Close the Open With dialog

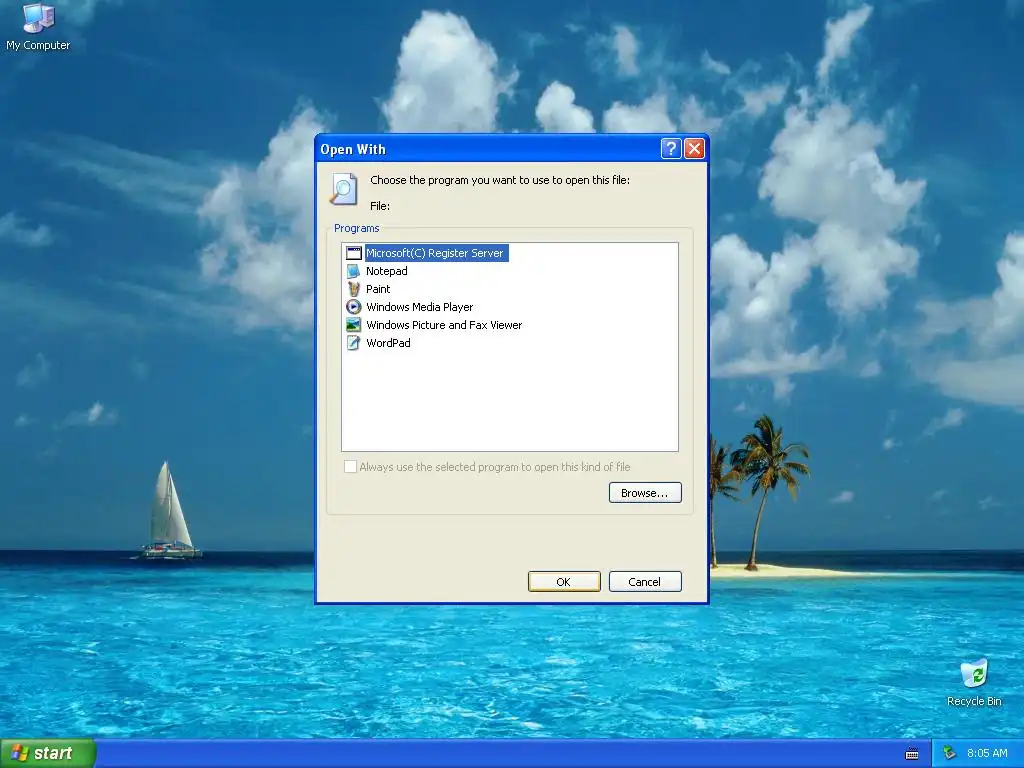click(x=694, y=149)
